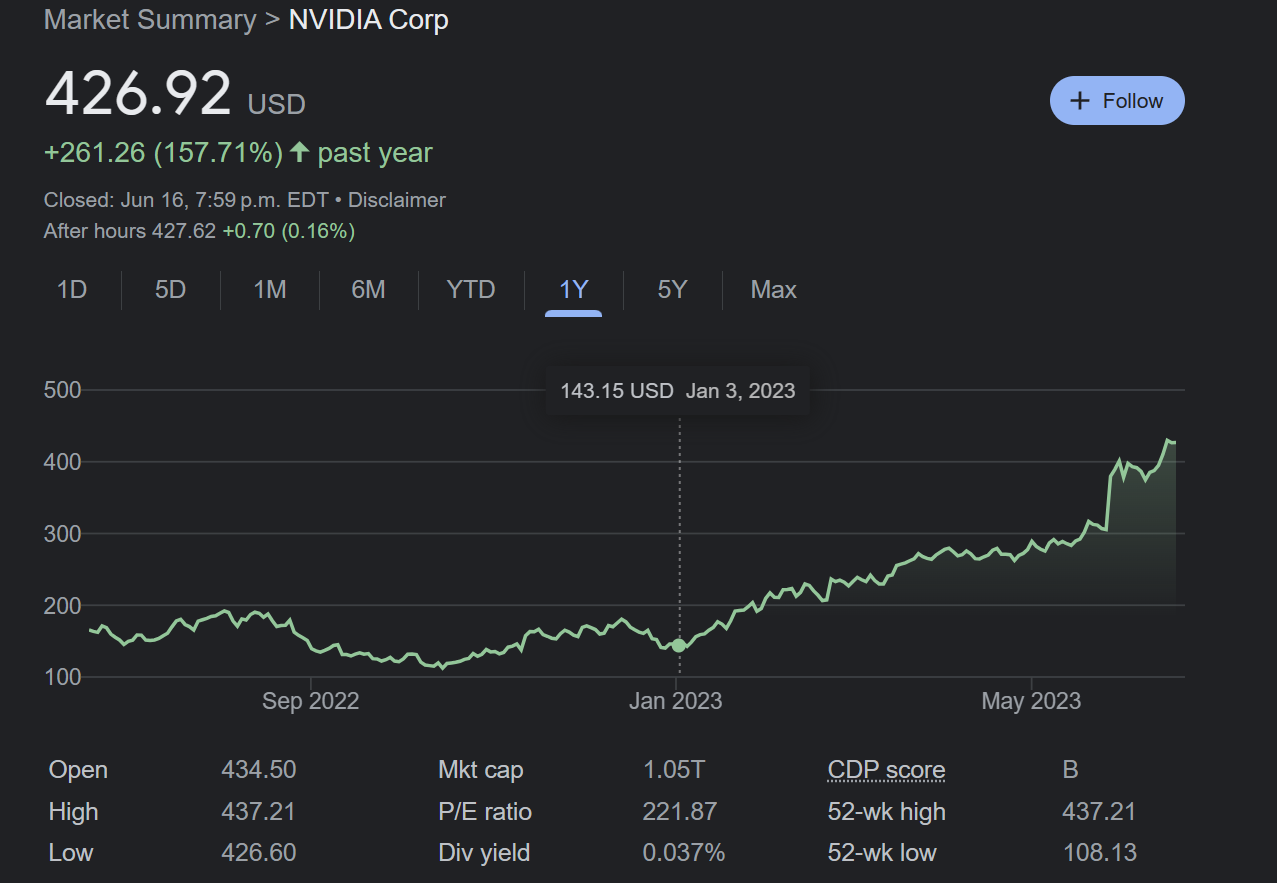
Task: Click the Sep 2022 axis label
Action: click(x=310, y=701)
